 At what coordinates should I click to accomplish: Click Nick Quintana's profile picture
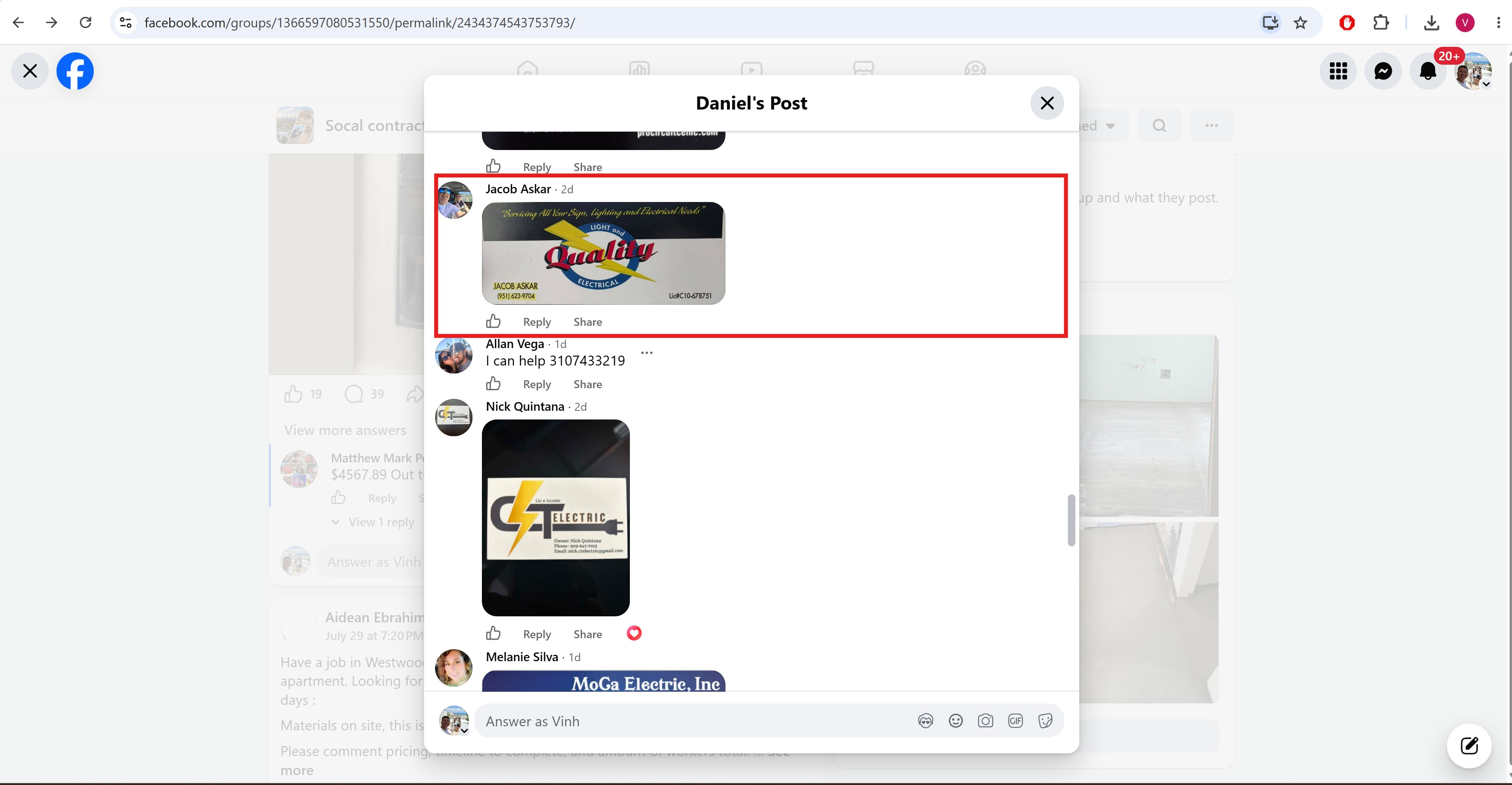click(454, 418)
